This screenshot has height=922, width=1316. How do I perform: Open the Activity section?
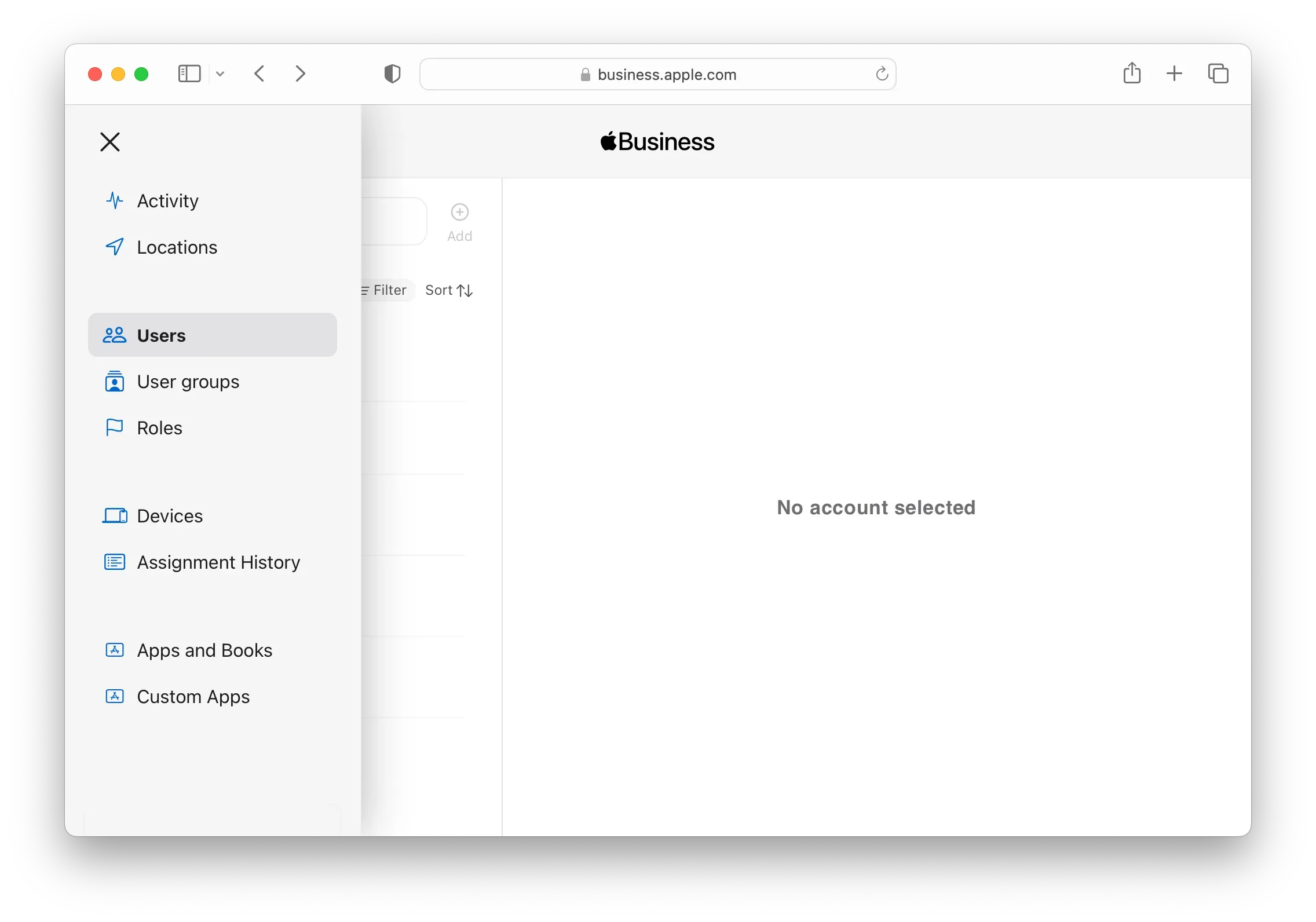[167, 201]
